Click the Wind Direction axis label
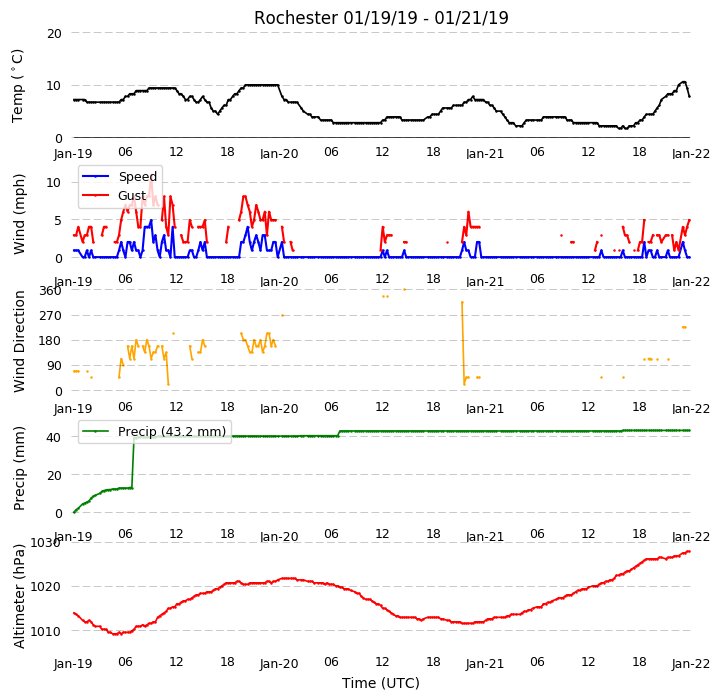 [x=19, y=341]
